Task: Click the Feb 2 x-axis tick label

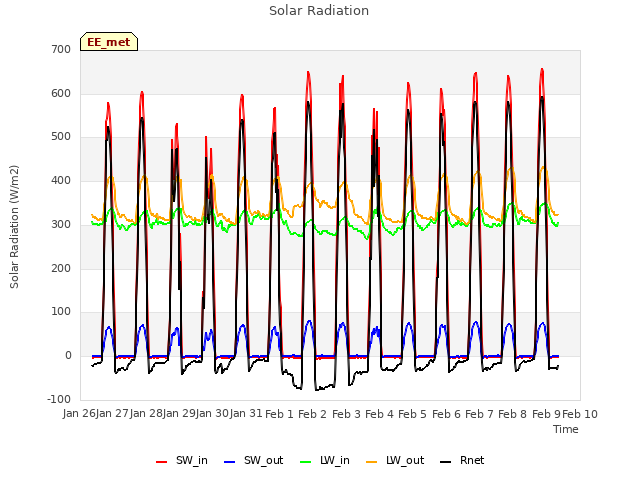Action: coord(312,414)
